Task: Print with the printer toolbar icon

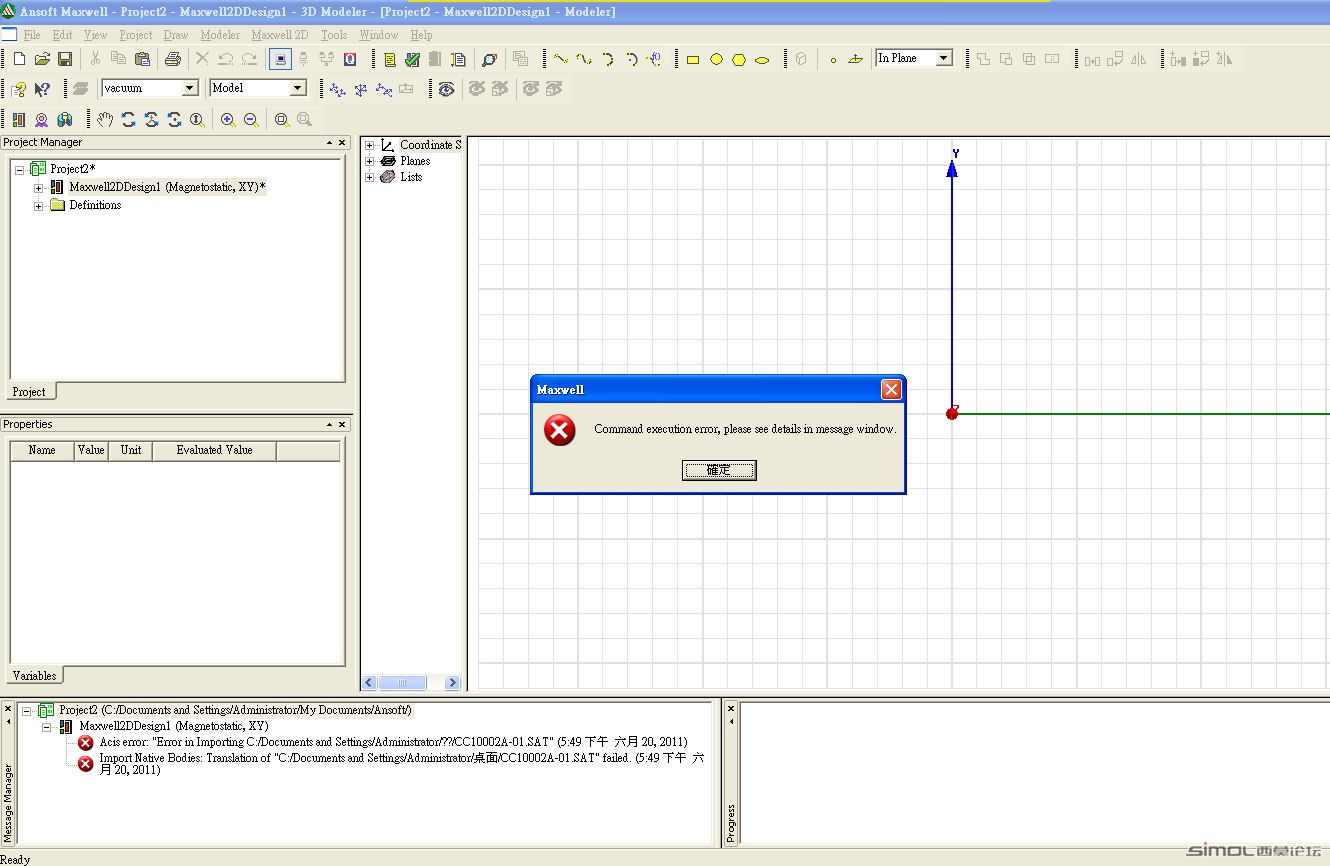Action: tap(172, 59)
